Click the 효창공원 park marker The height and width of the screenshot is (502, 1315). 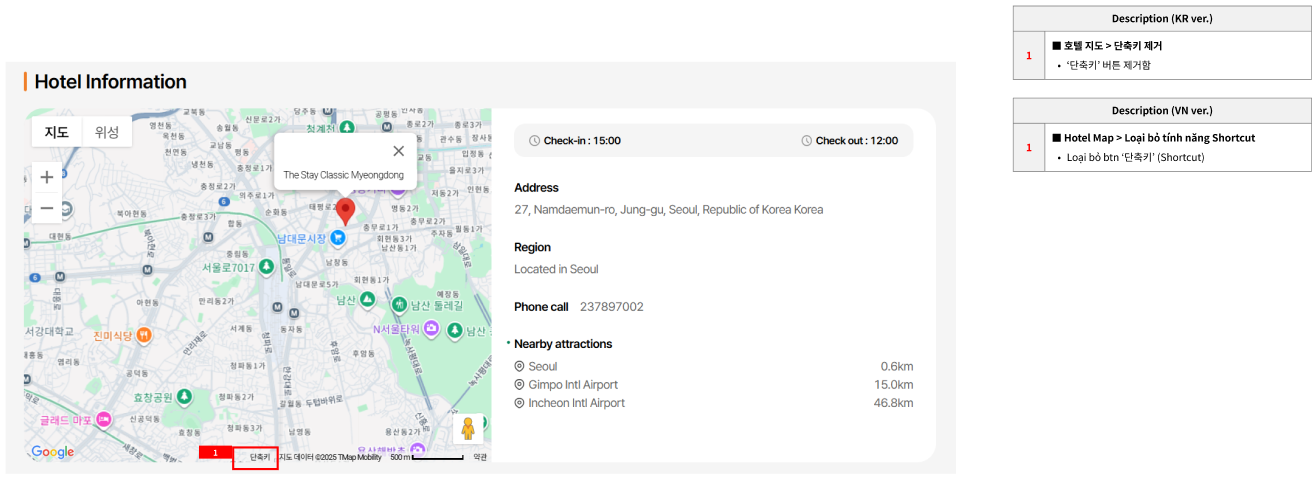point(185,397)
